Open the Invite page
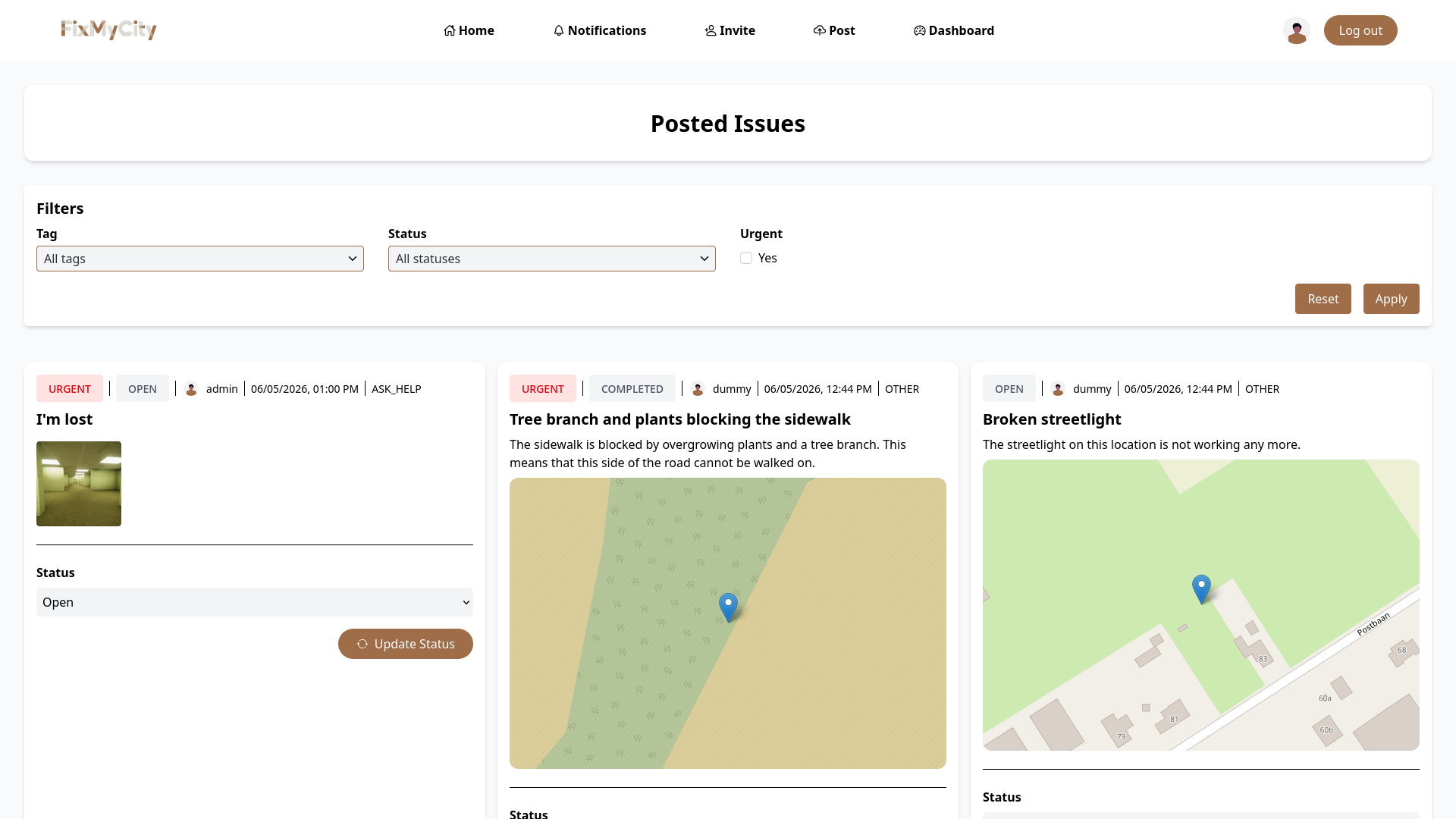This screenshot has width=1456, height=819. click(x=730, y=30)
